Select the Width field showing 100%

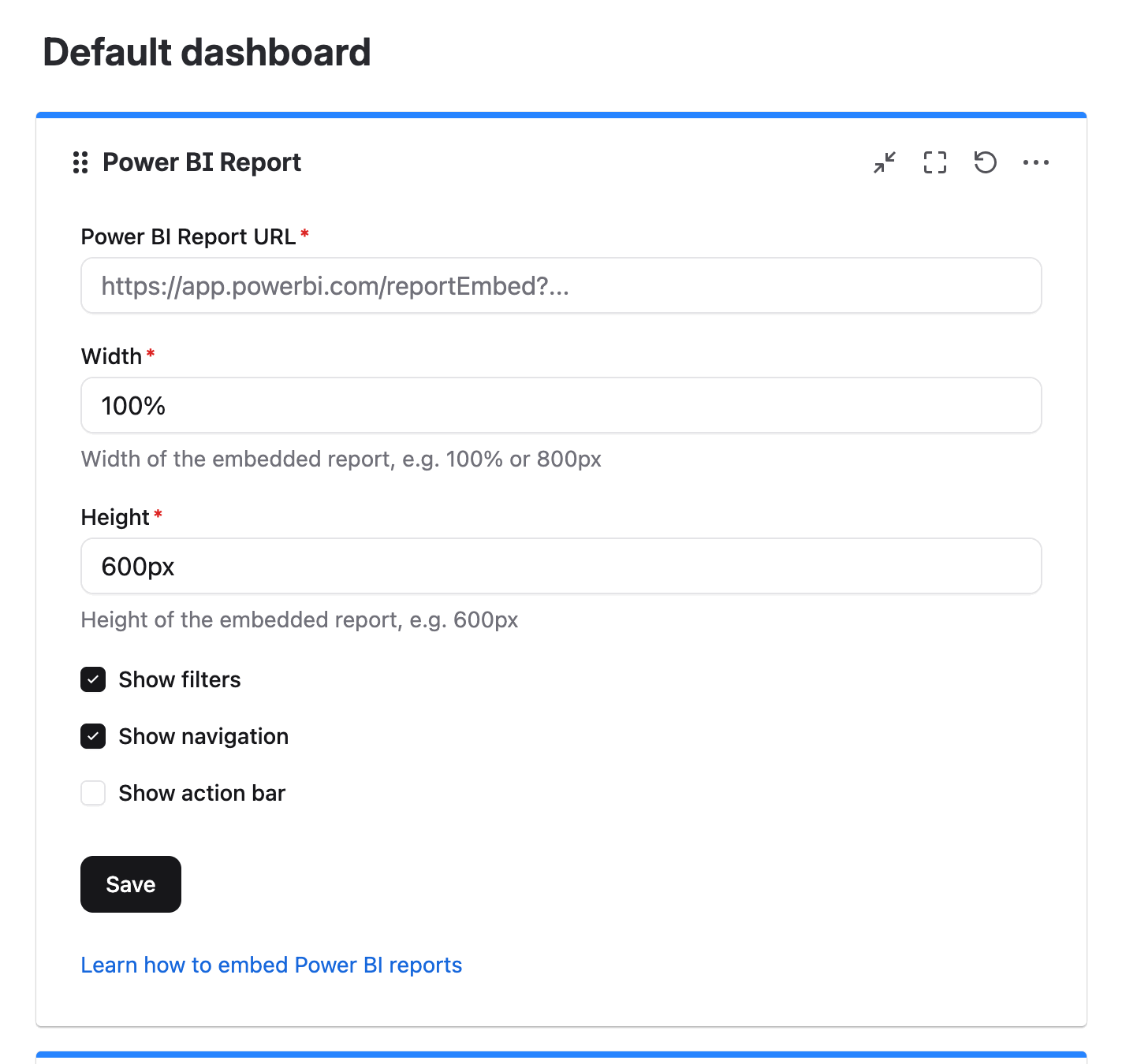click(561, 405)
